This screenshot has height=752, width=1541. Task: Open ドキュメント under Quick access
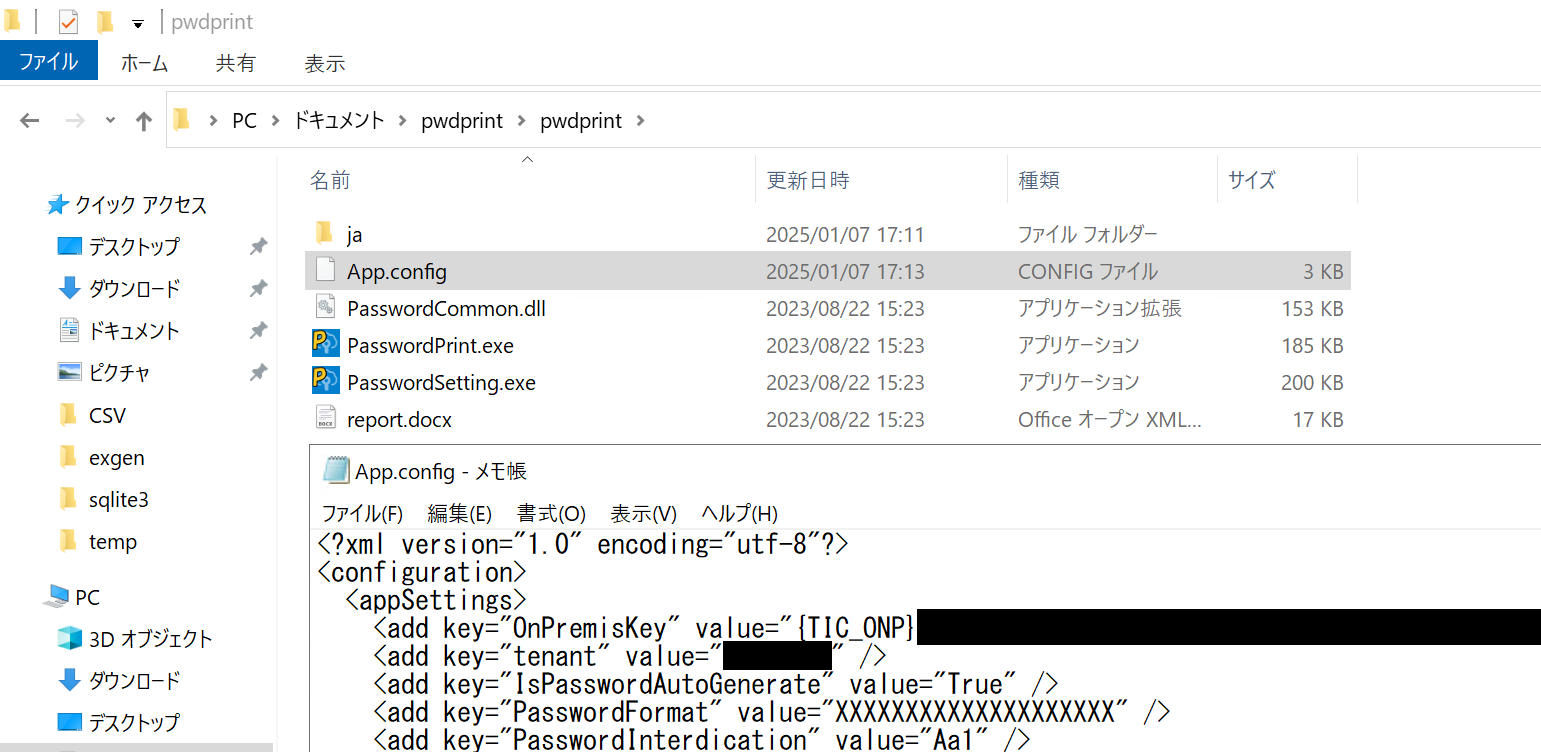pos(134,331)
